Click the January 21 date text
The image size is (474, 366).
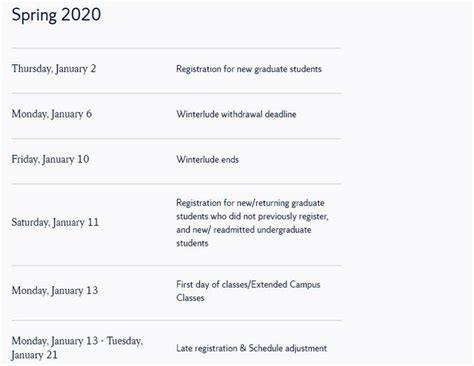[x=34, y=355]
